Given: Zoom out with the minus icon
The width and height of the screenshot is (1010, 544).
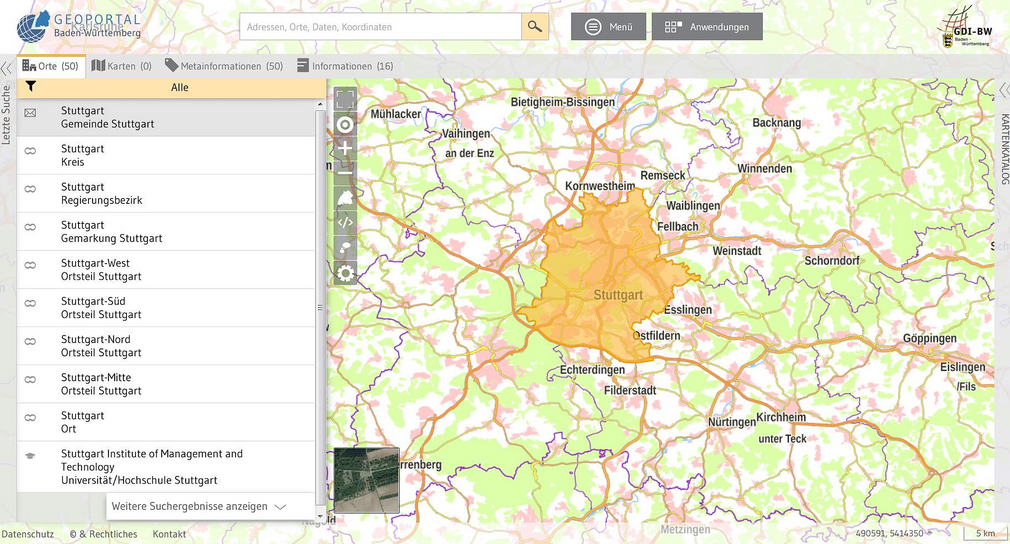Looking at the screenshot, I should point(345,173).
